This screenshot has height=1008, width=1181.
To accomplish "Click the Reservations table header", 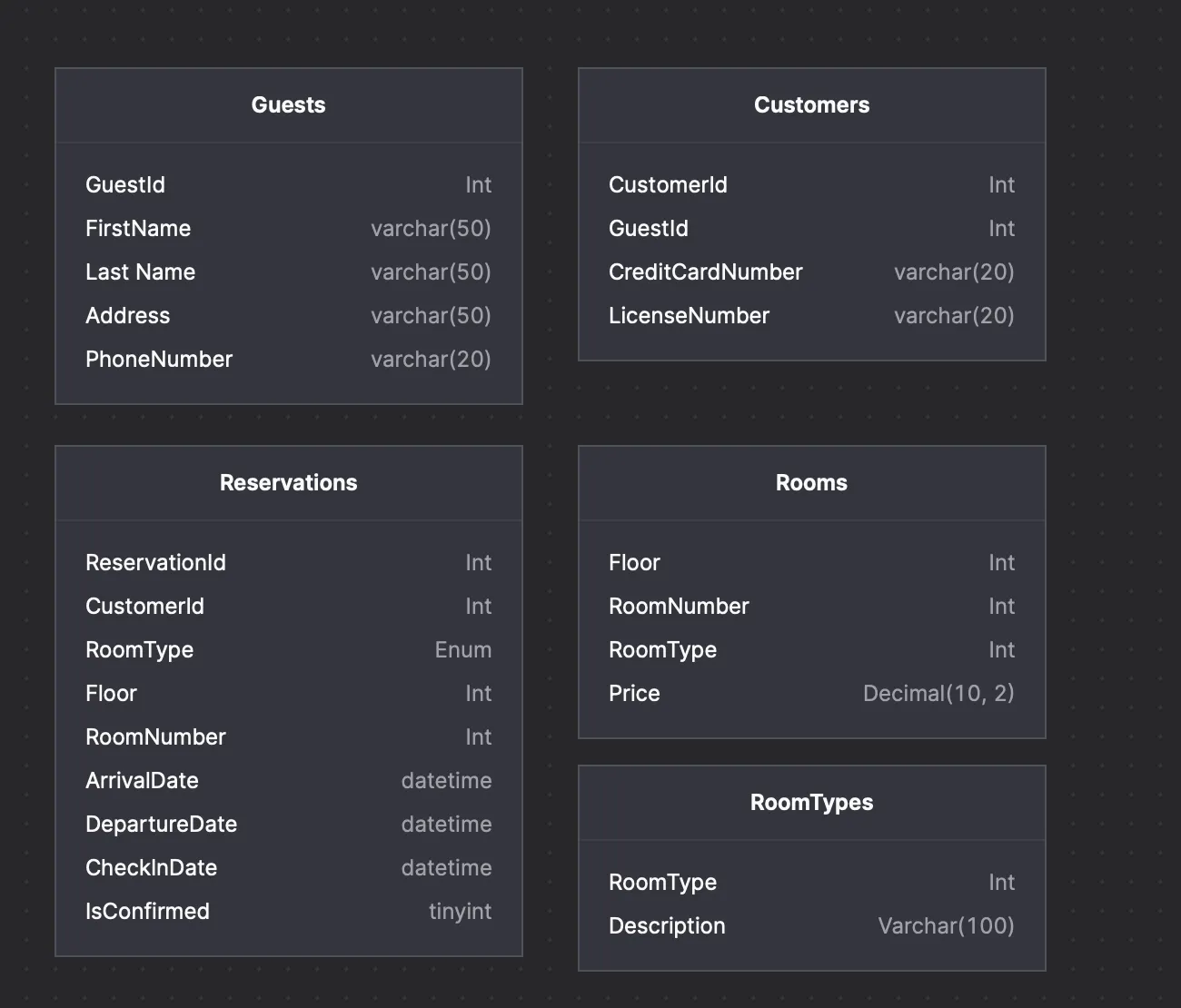I will 288,483.
